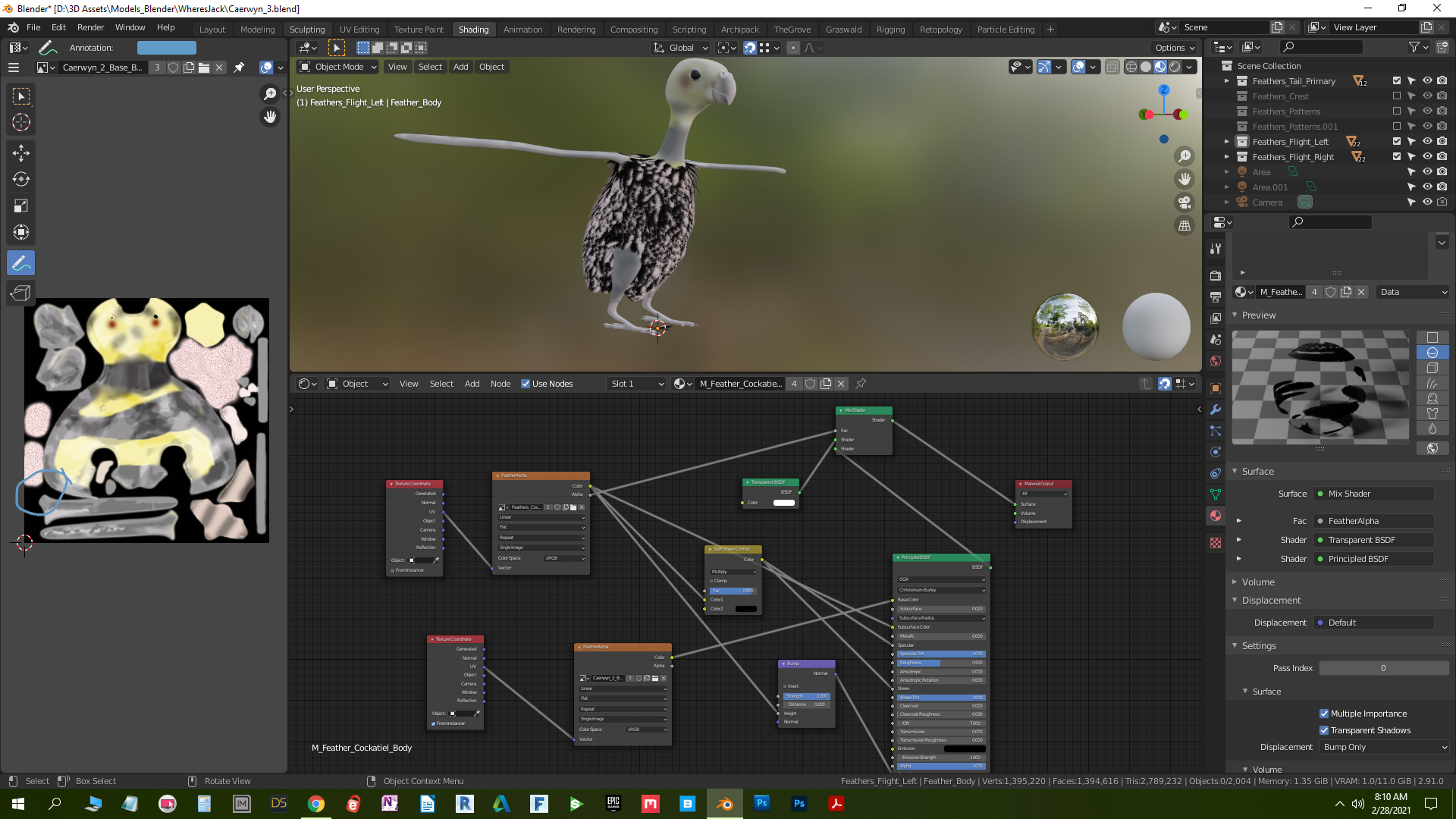This screenshot has width=1456, height=819.
Task: Expand the Feathers_Flight_Right collection
Action: pos(1226,156)
